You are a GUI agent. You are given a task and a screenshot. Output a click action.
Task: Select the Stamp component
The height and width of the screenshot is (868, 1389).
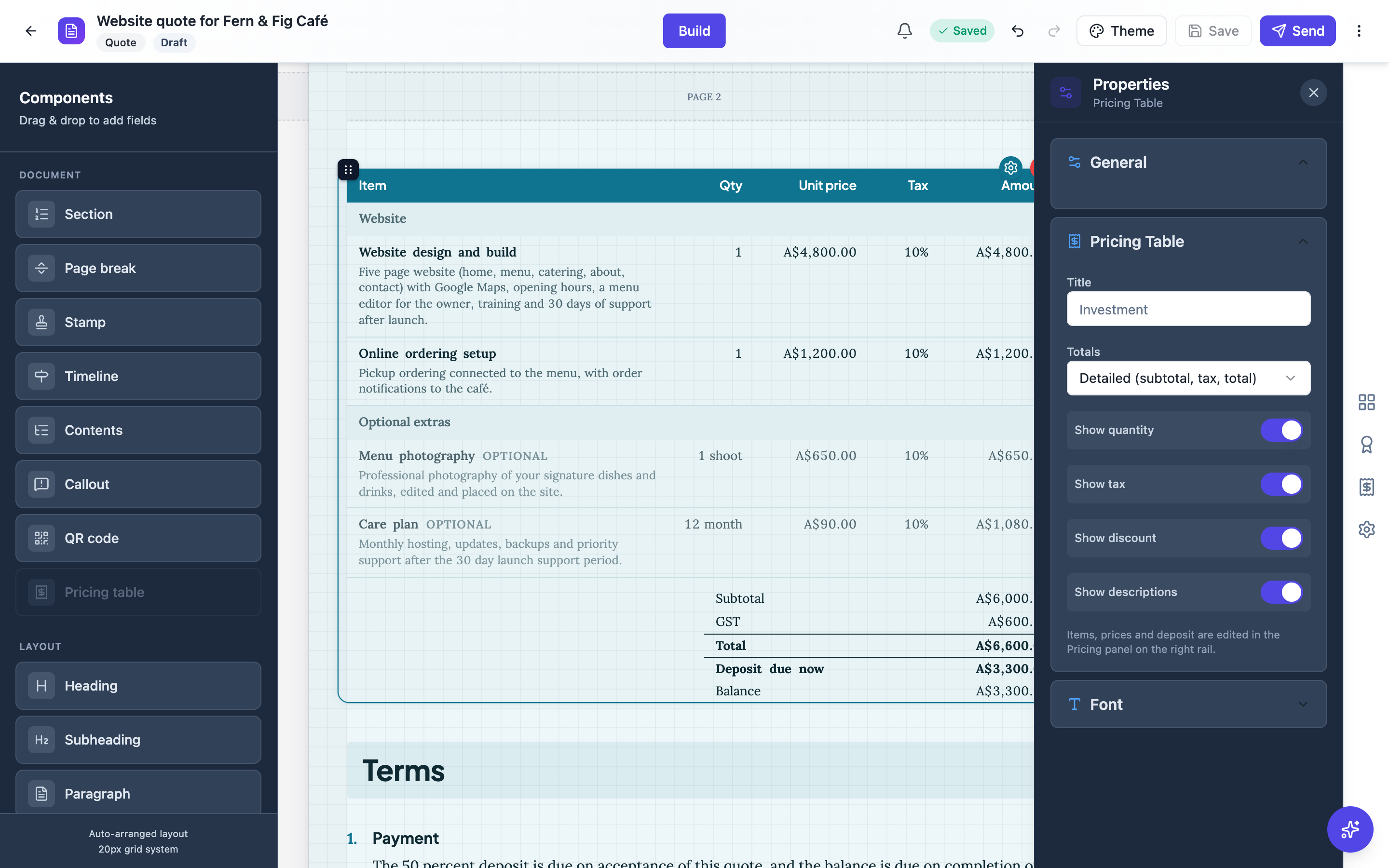point(138,322)
